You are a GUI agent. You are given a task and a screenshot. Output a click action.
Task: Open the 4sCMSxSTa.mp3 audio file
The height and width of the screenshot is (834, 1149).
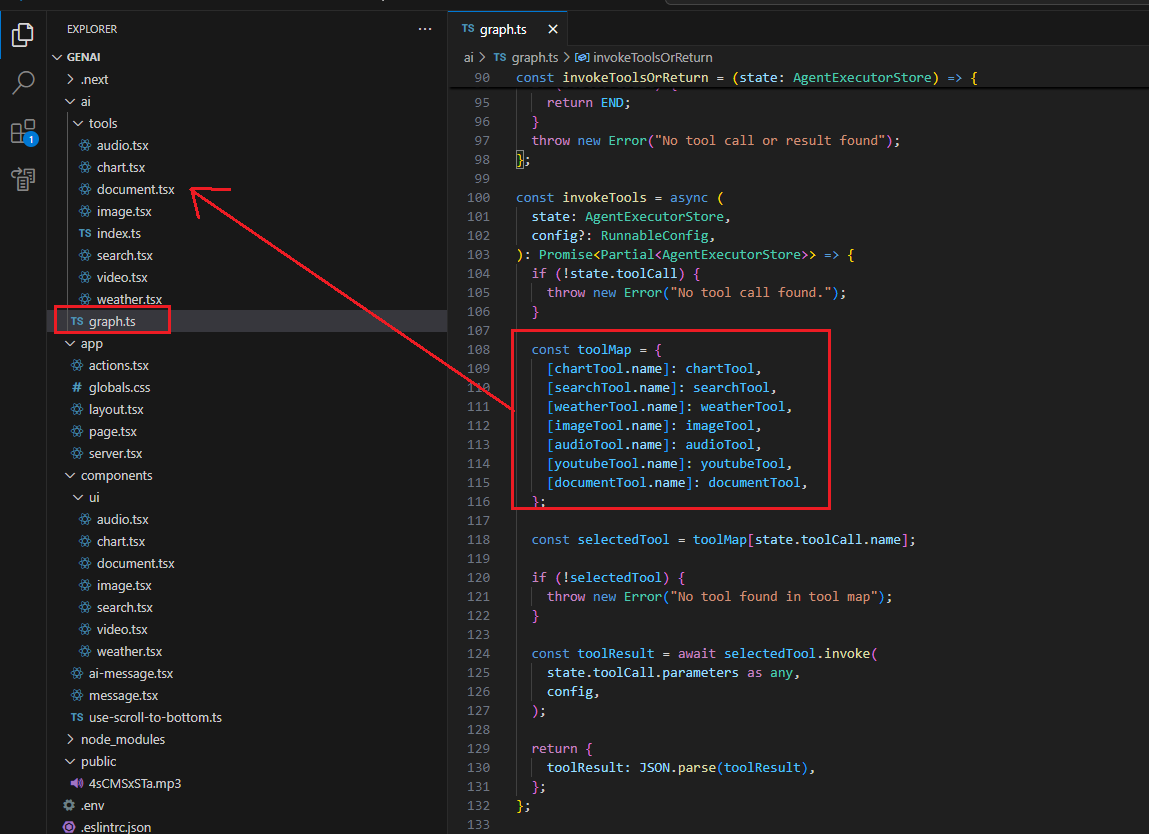tap(135, 783)
